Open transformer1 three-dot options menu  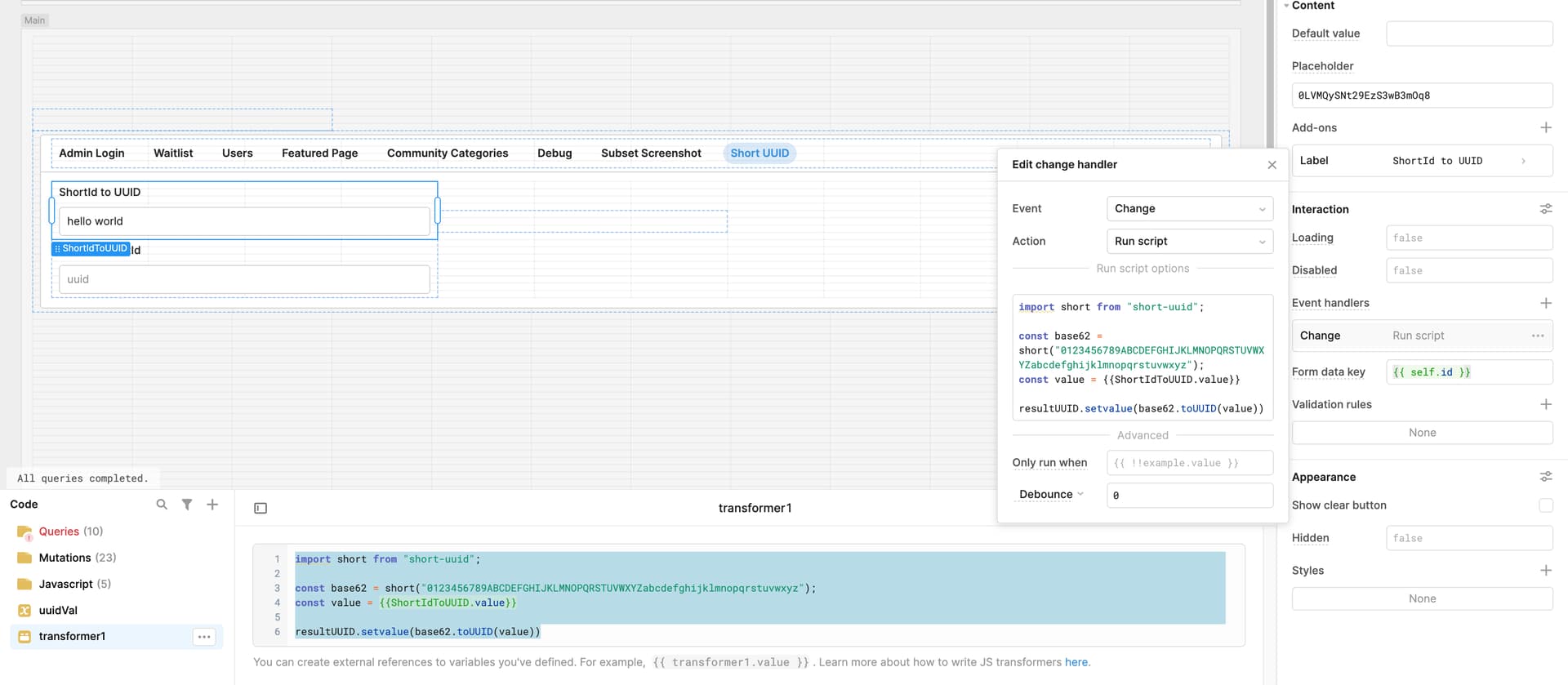pos(204,637)
